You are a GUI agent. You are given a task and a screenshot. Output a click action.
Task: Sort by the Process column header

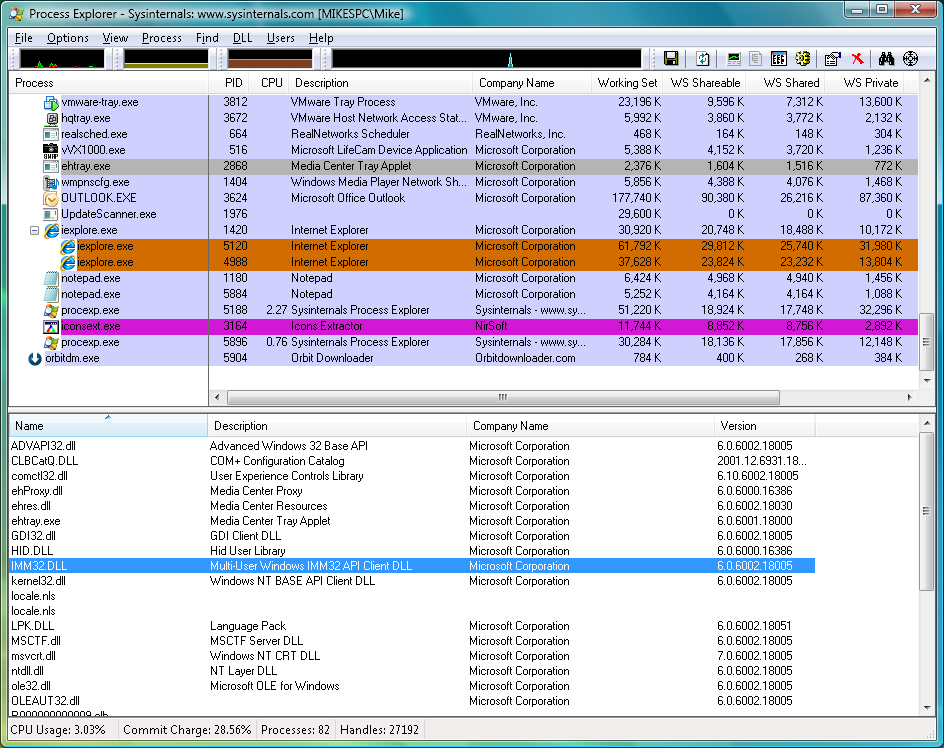tap(108, 83)
